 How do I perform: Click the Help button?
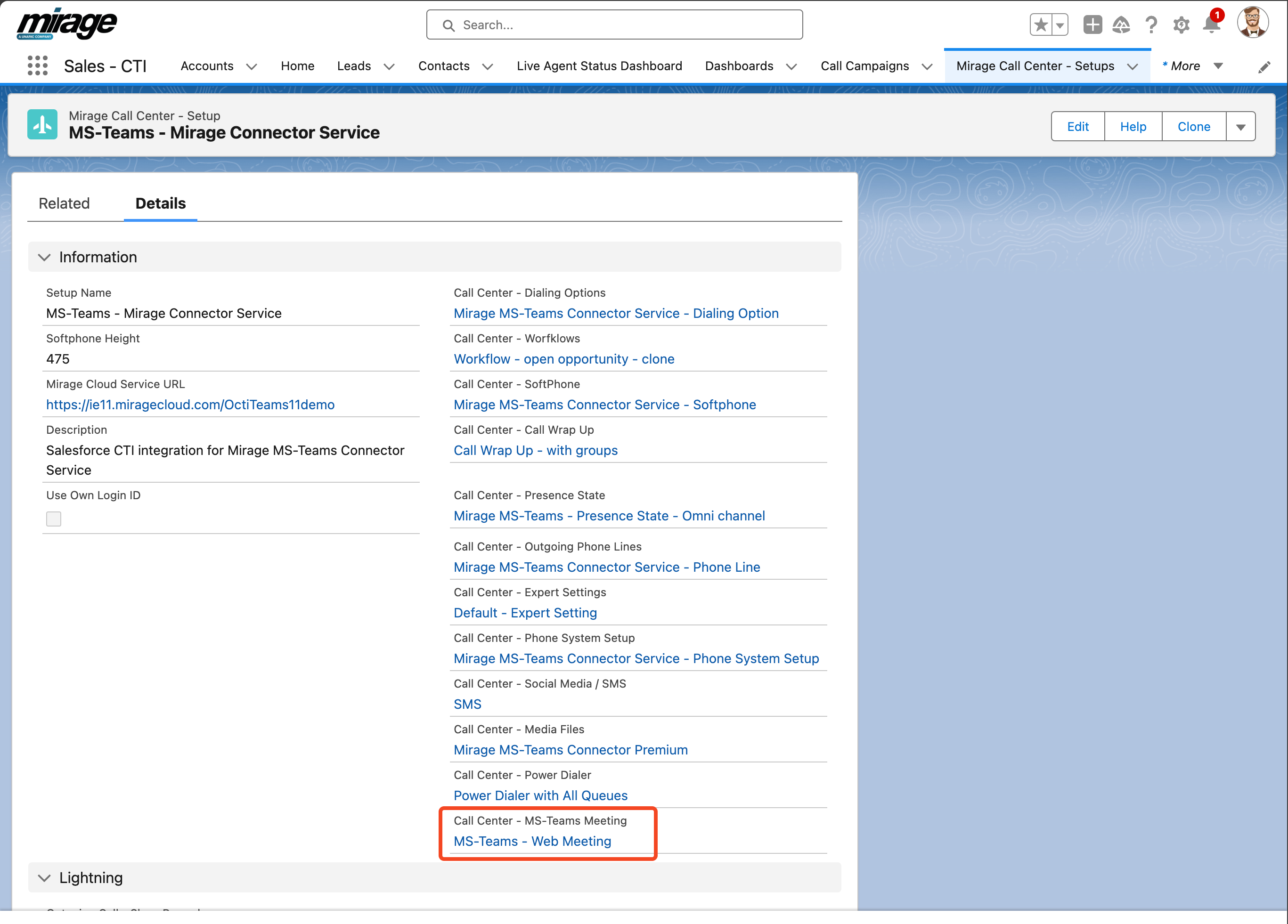pyautogui.click(x=1133, y=127)
